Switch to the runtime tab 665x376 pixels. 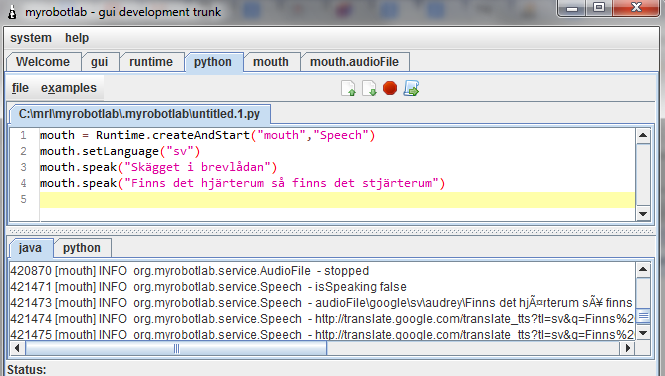[151, 62]
